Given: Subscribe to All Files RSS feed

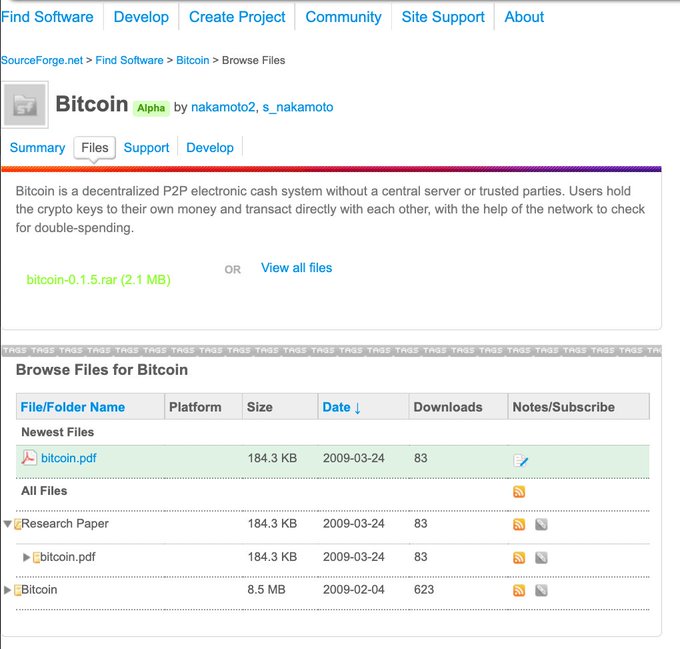Looking at the screenshot, I should point(519,492).
